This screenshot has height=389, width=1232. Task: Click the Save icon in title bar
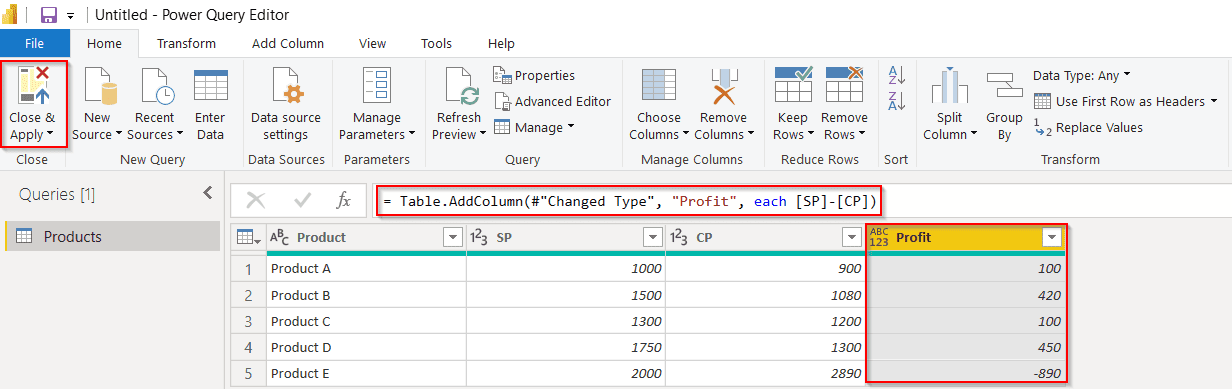pyautogui.click(x=47, y=15)
